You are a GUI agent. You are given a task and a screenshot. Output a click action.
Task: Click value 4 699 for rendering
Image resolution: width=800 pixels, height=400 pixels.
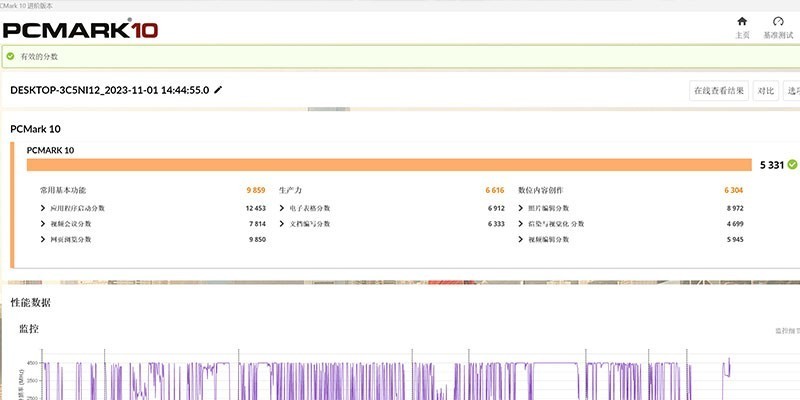coord(735,223)
